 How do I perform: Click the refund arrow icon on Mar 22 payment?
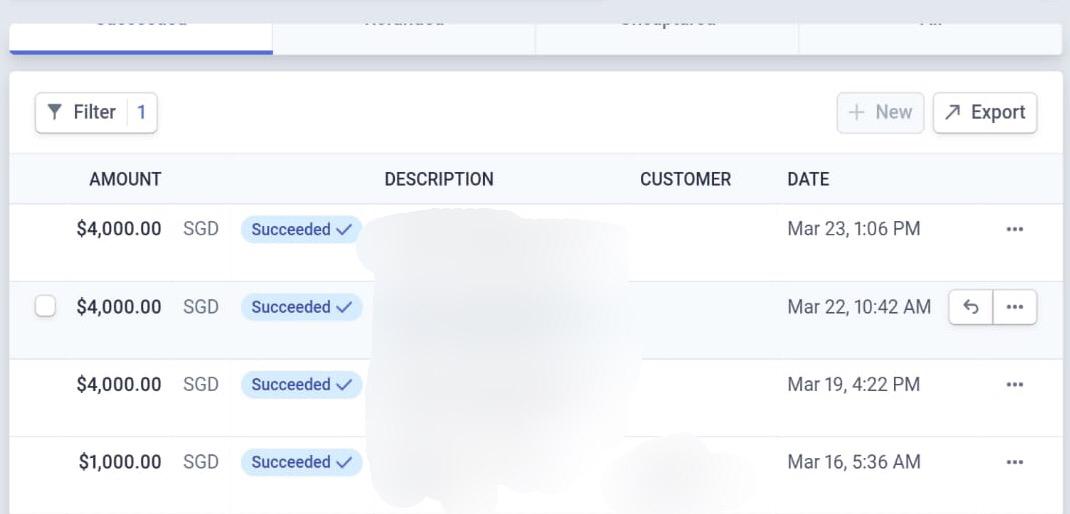click(x=970, y=307)
